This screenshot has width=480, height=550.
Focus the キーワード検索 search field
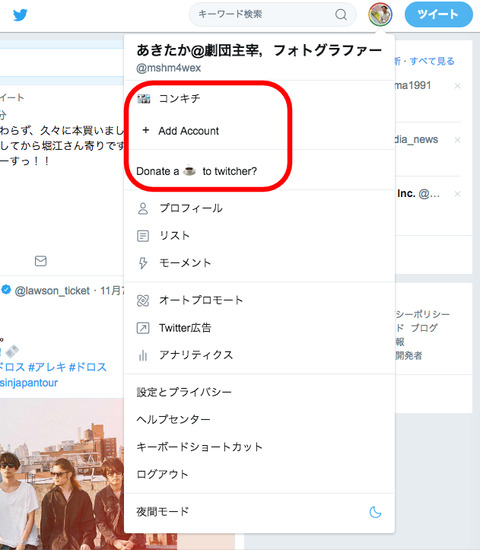[x=272, y=14]
